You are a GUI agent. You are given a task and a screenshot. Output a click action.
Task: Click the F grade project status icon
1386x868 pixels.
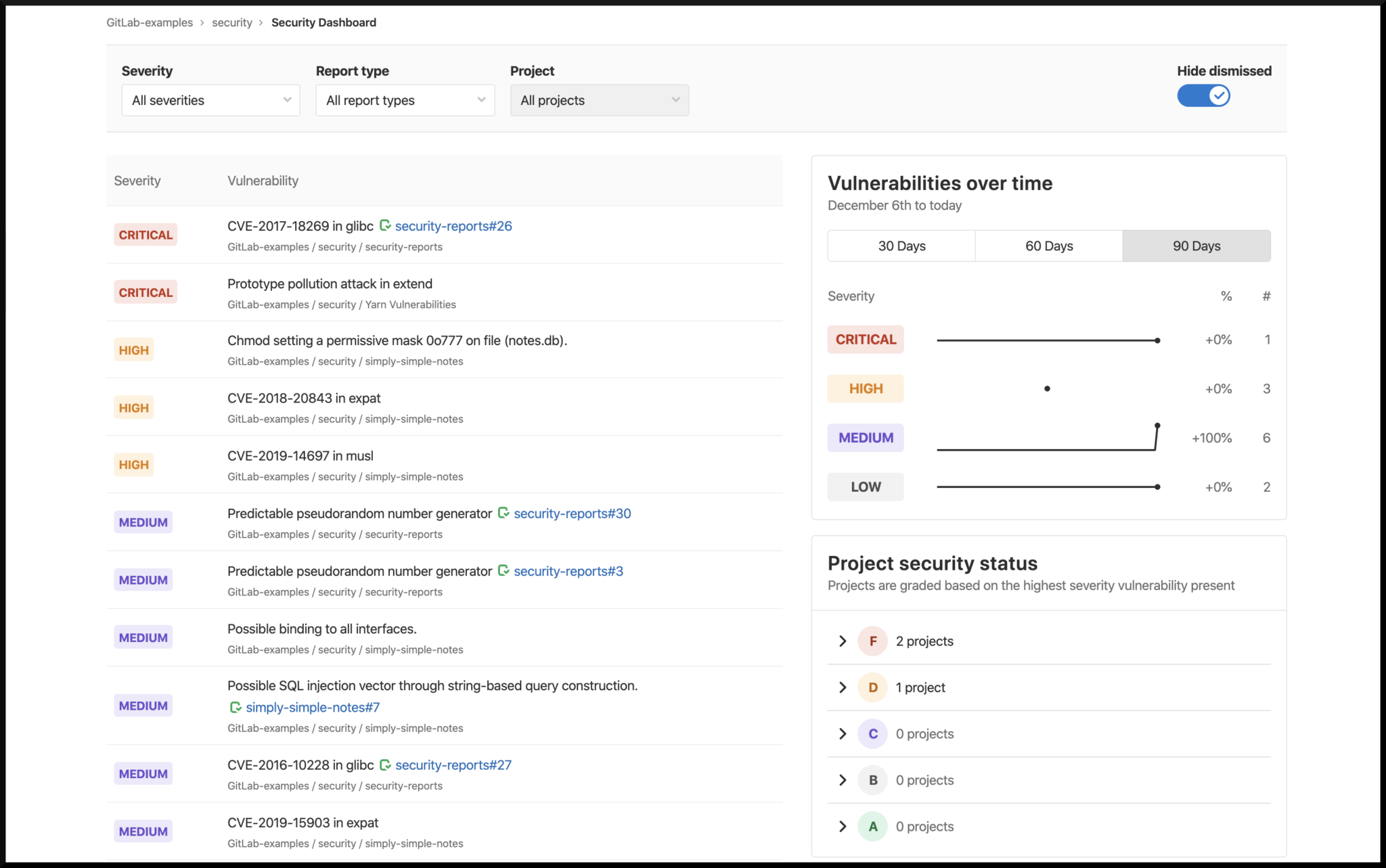coord(871,641)
